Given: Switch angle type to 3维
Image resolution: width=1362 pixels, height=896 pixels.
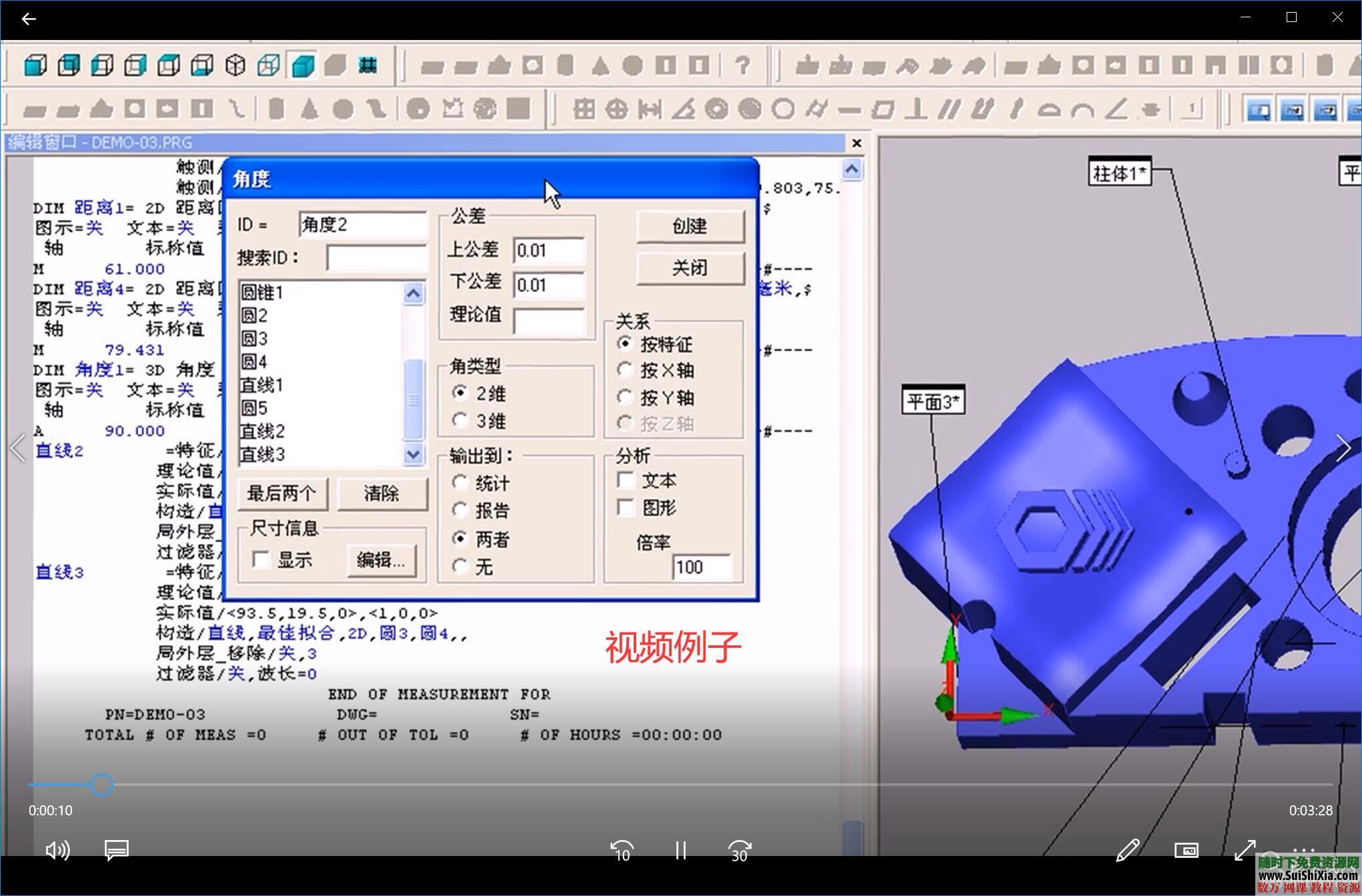Looking at the screenshot, I should (x=460, y=420).
